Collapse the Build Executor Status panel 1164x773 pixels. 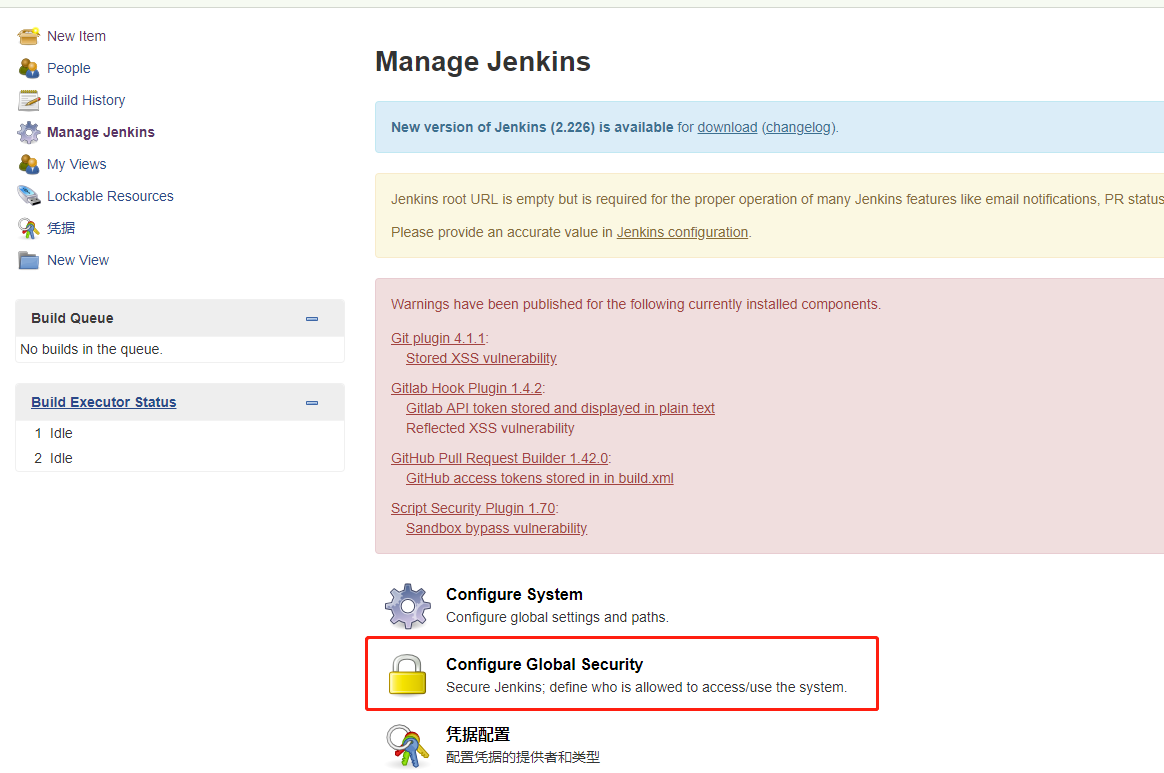click(x=311, y=402)
